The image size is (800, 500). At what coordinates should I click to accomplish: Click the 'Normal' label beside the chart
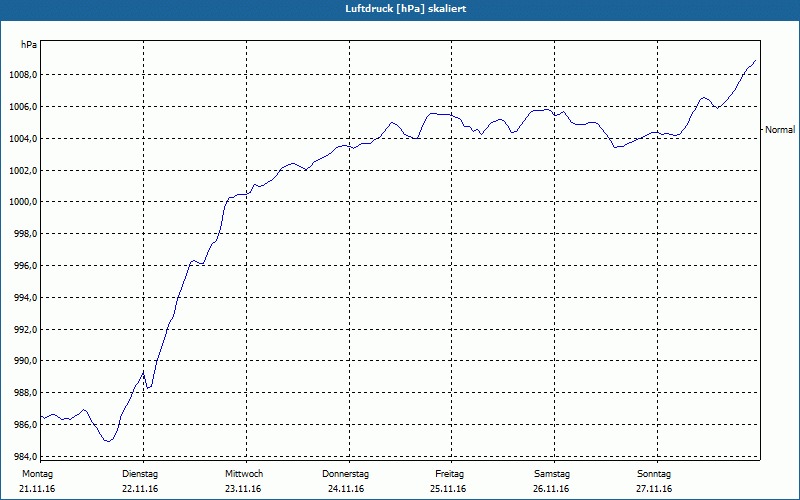[780, 130]
